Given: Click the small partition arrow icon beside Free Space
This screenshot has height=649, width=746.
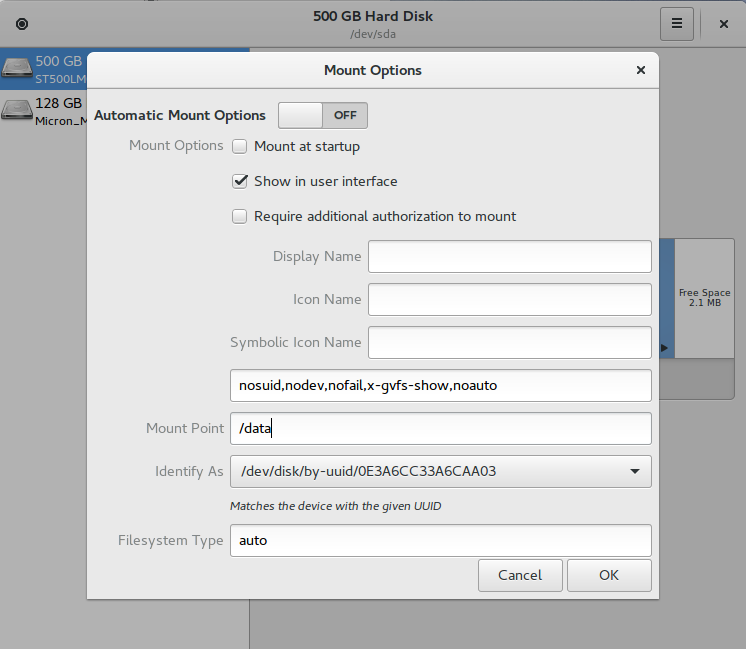Looking at the screenshot, I should tap(664, 348).
